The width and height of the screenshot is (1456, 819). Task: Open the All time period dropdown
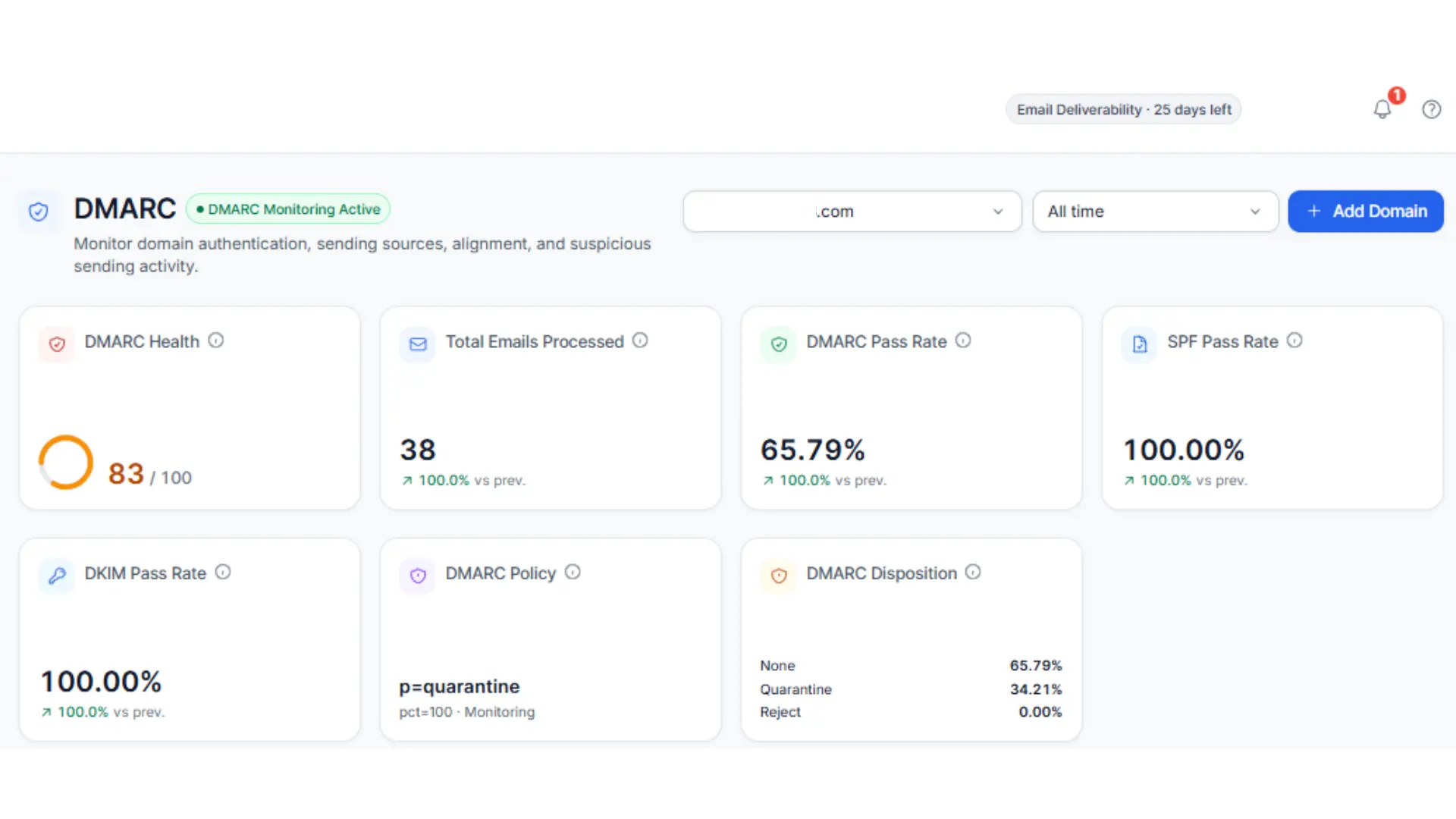[x=1156, y=211]
